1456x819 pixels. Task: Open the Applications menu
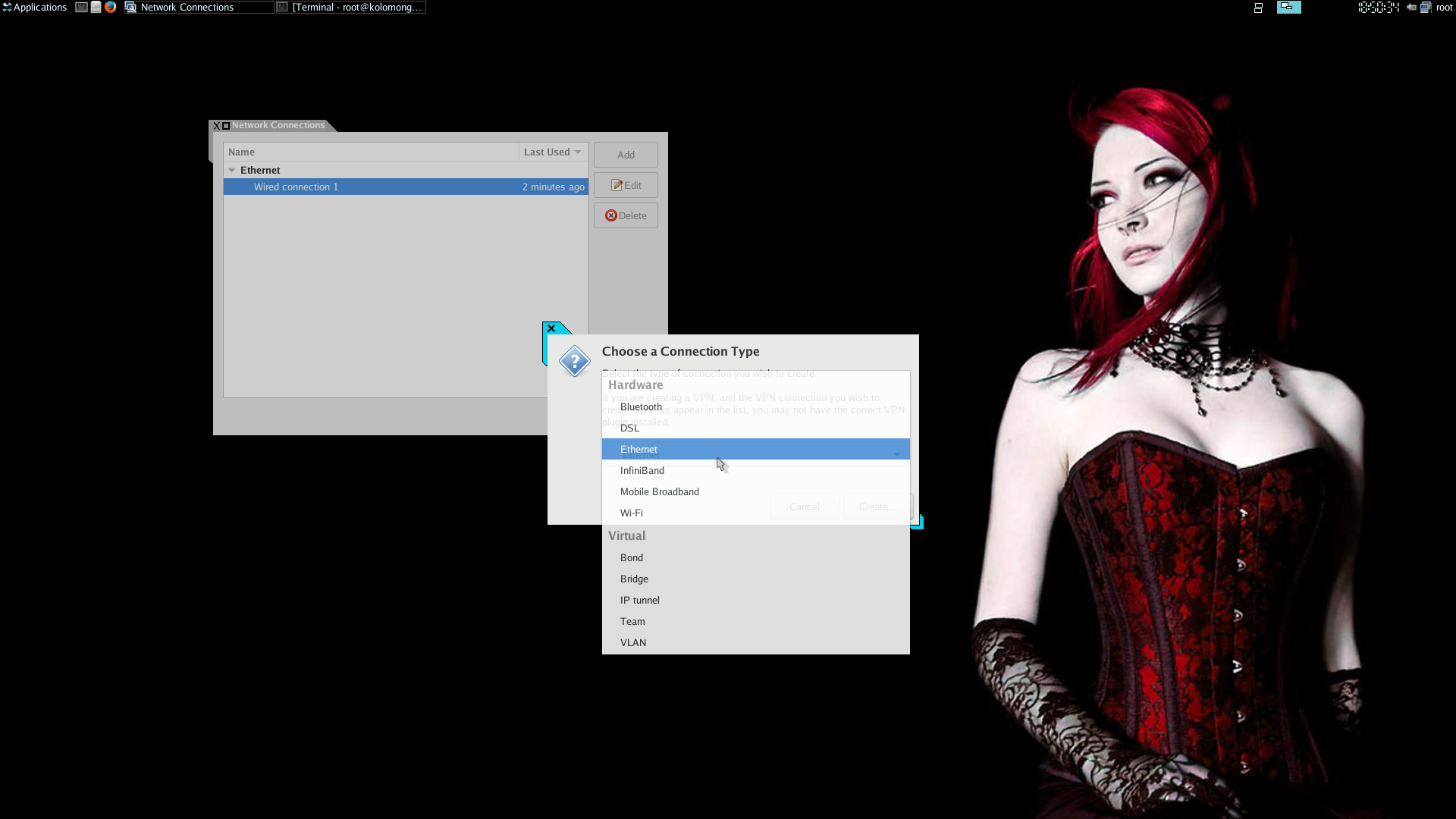(x=35, y=7)
